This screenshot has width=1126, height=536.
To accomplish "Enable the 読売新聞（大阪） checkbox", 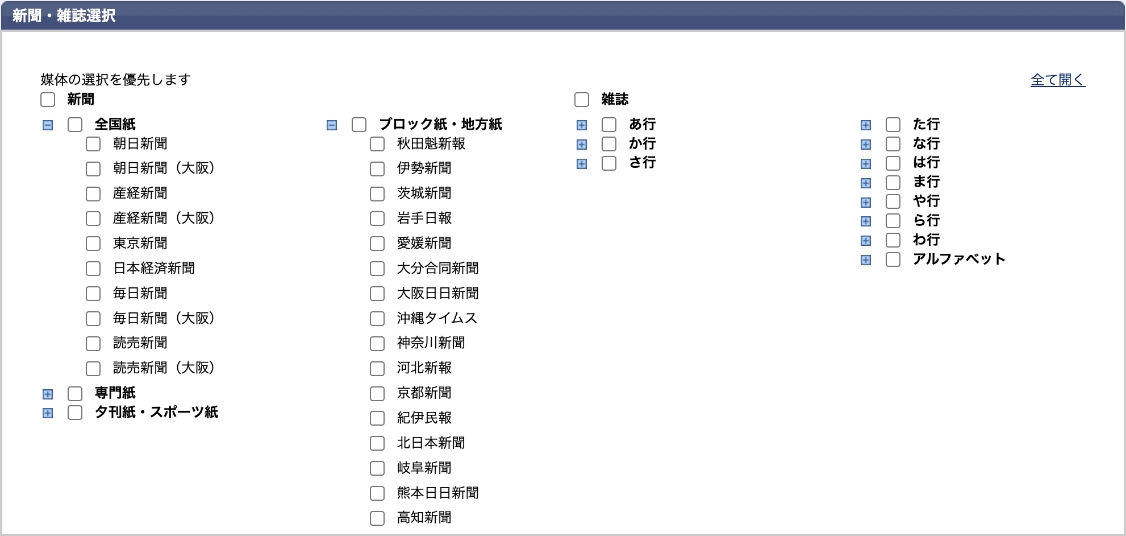I will coord(93,369).
